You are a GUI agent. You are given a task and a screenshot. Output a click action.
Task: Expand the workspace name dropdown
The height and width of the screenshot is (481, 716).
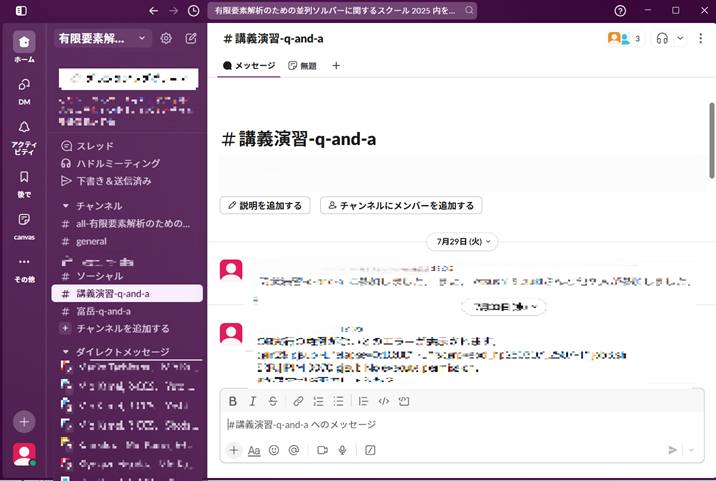tap(102, 38)
